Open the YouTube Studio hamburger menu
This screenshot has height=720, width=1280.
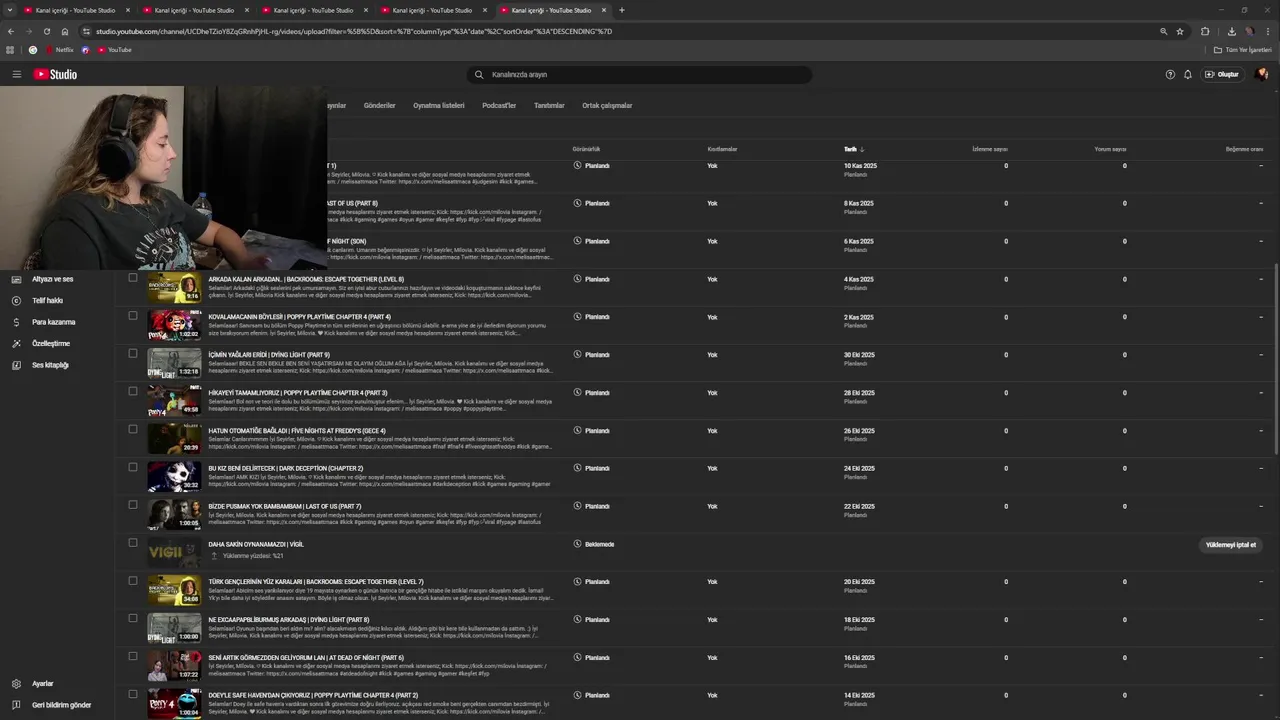16,74
